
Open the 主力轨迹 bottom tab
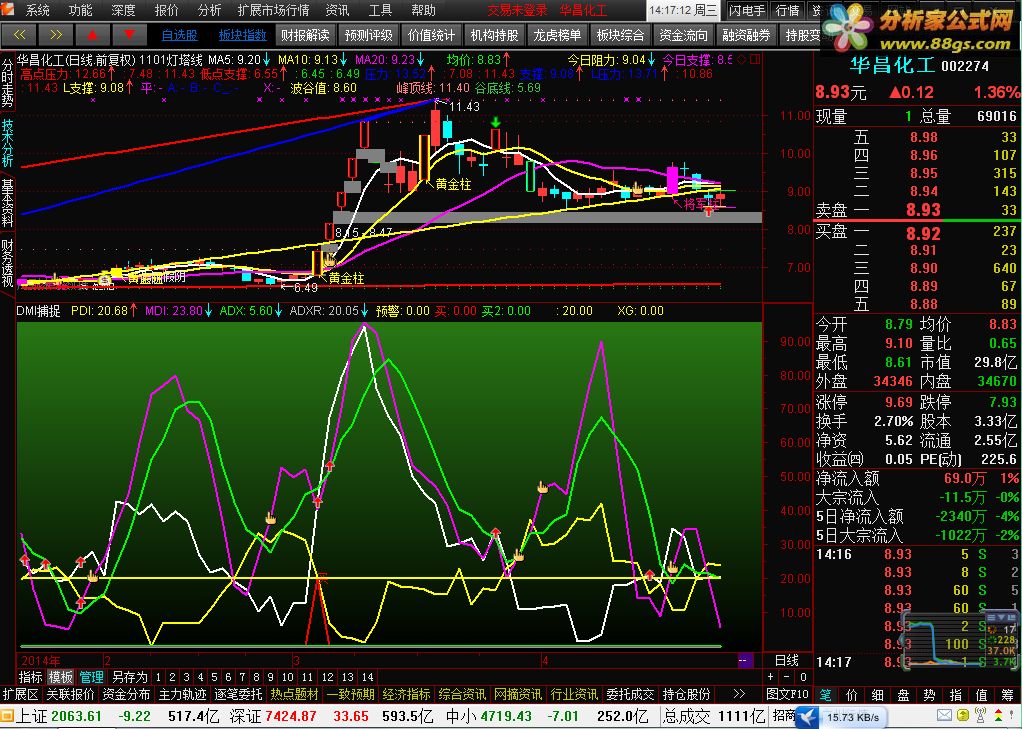coord(182,694)
